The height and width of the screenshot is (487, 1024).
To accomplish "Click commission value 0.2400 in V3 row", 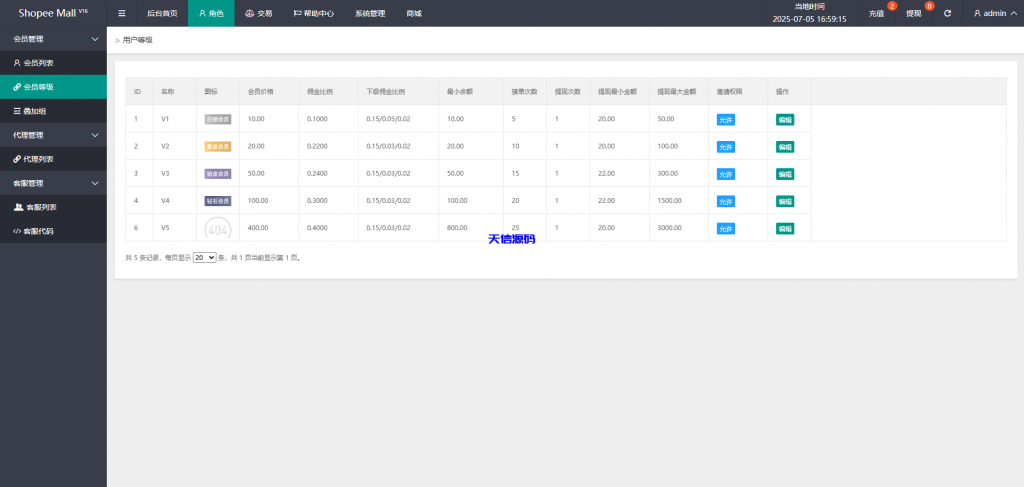I will click(x=318, y=174).
